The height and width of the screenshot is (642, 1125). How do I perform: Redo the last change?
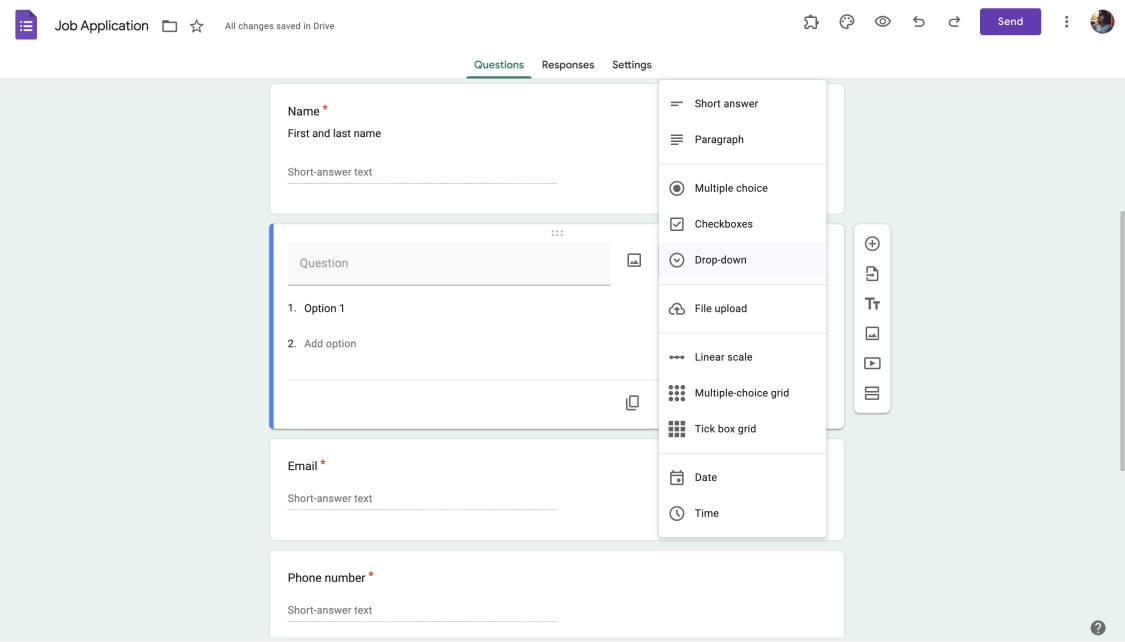point(950,21)
